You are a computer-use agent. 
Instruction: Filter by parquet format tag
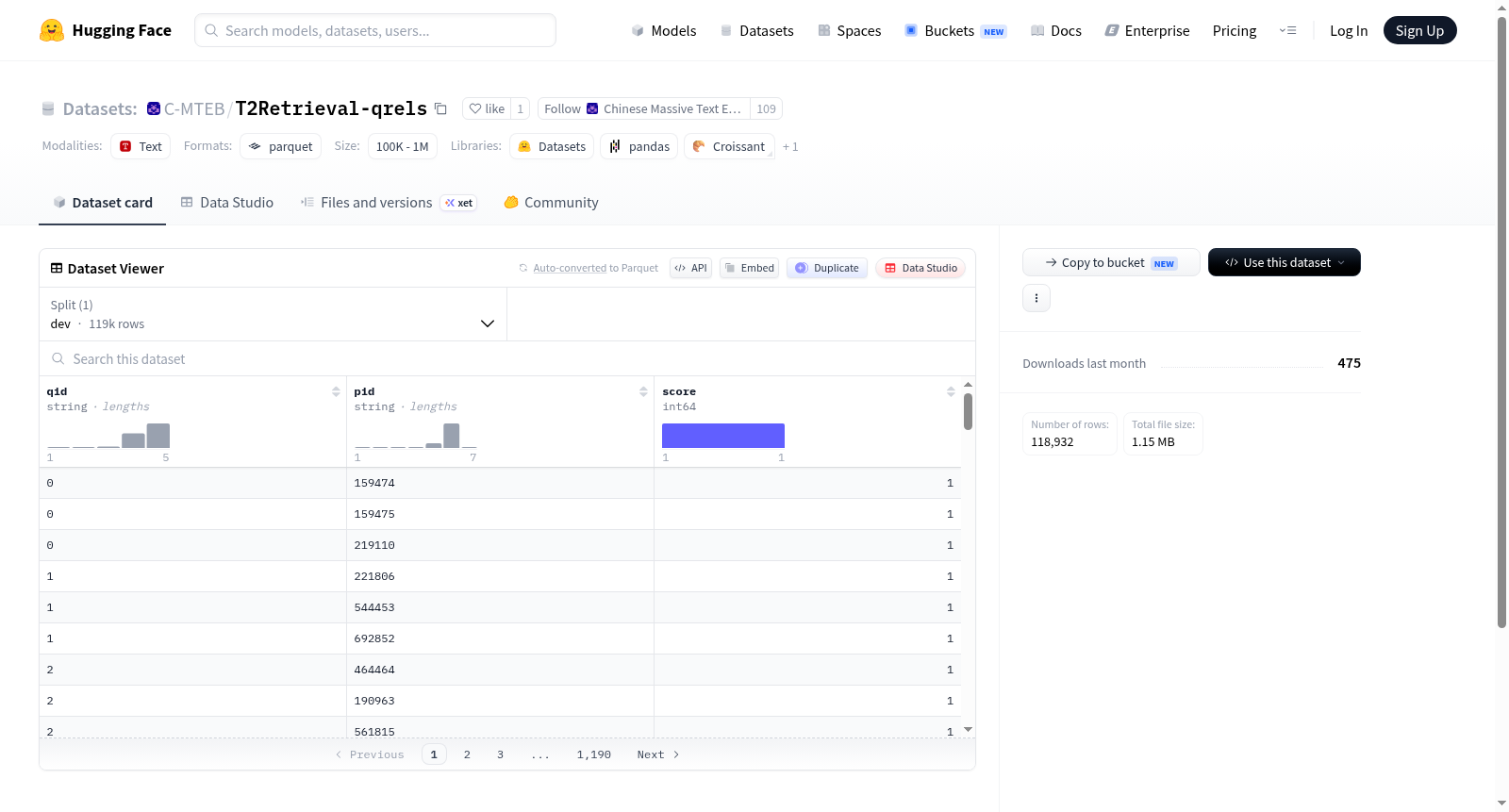point(281,146)
